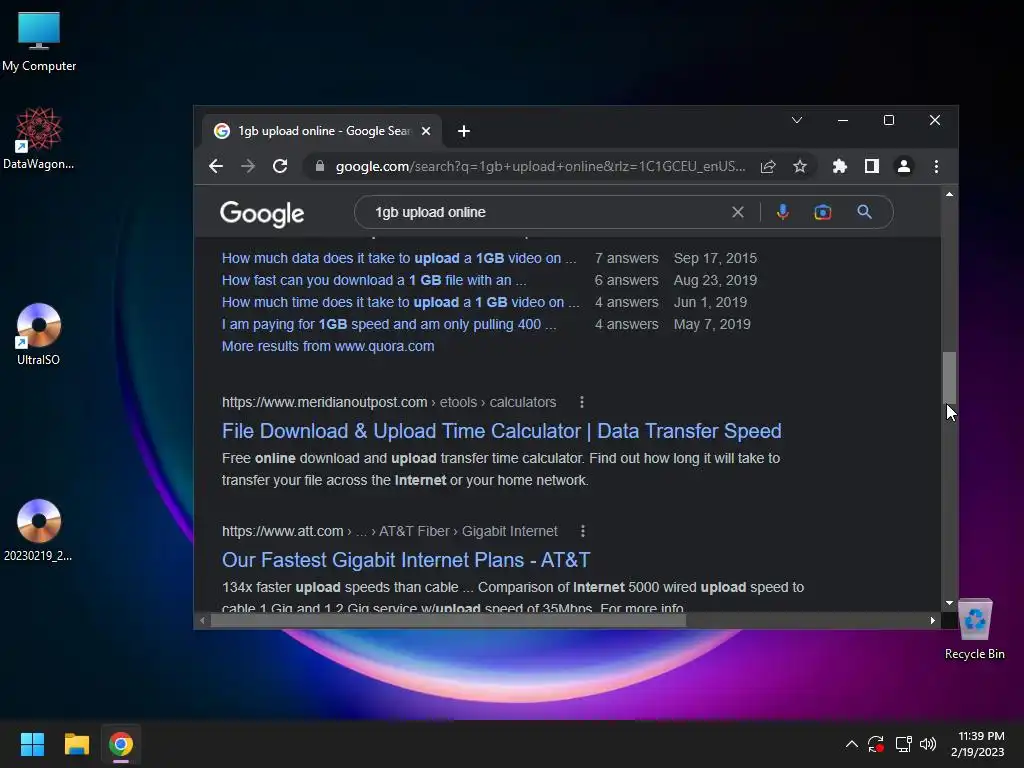Open options for the att.com result

[x=583, y=532]
